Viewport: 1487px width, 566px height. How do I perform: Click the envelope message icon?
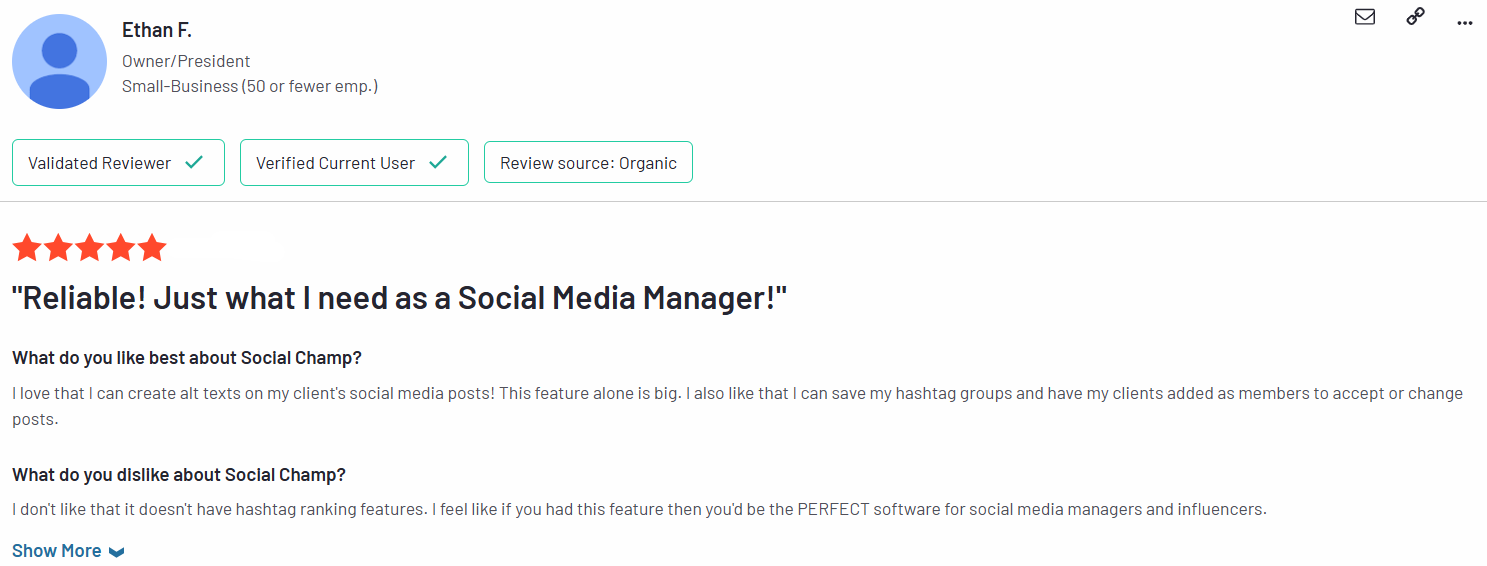1365,17
